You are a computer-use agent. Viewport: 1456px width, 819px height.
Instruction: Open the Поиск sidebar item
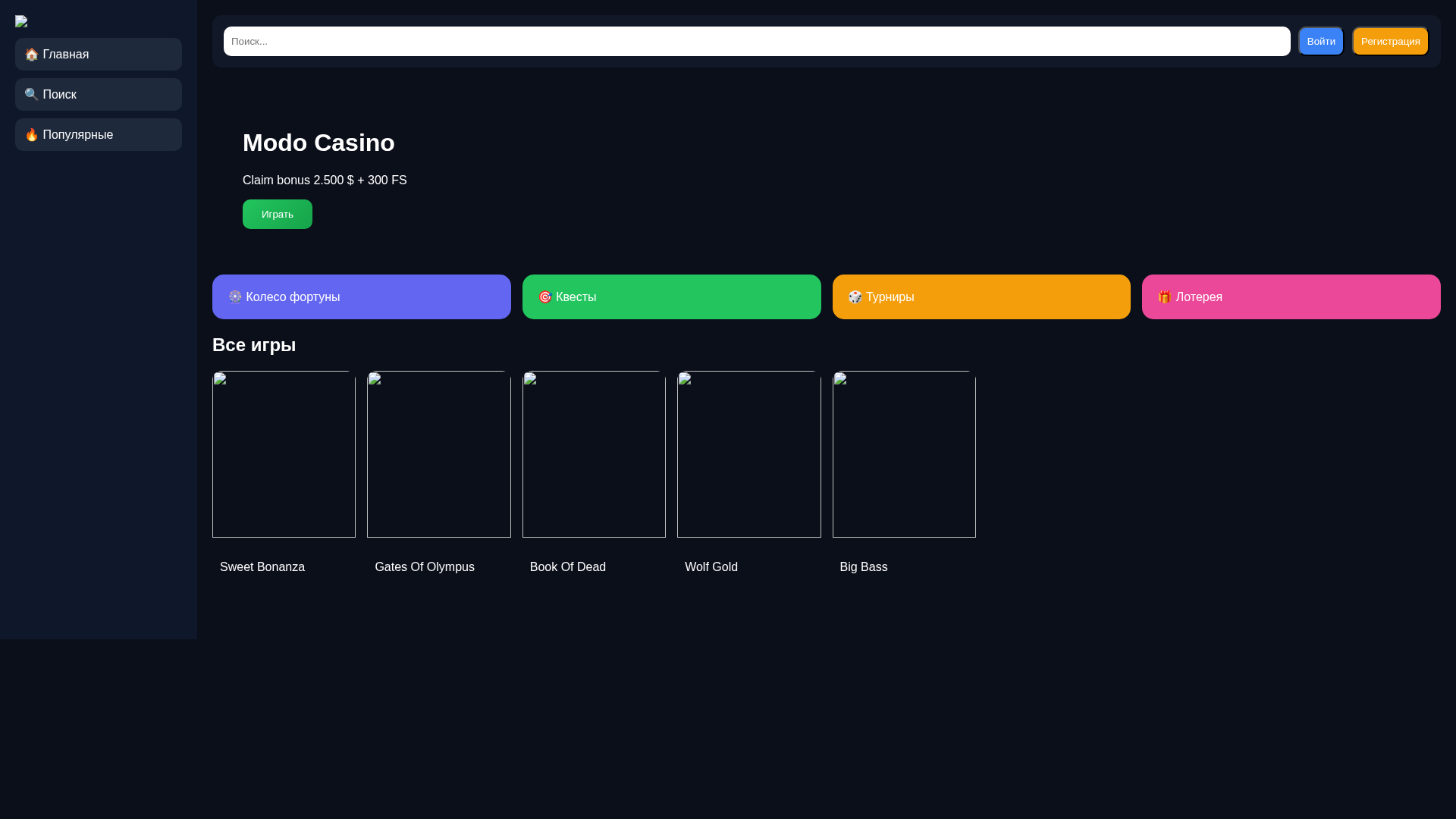coord(99,94)
